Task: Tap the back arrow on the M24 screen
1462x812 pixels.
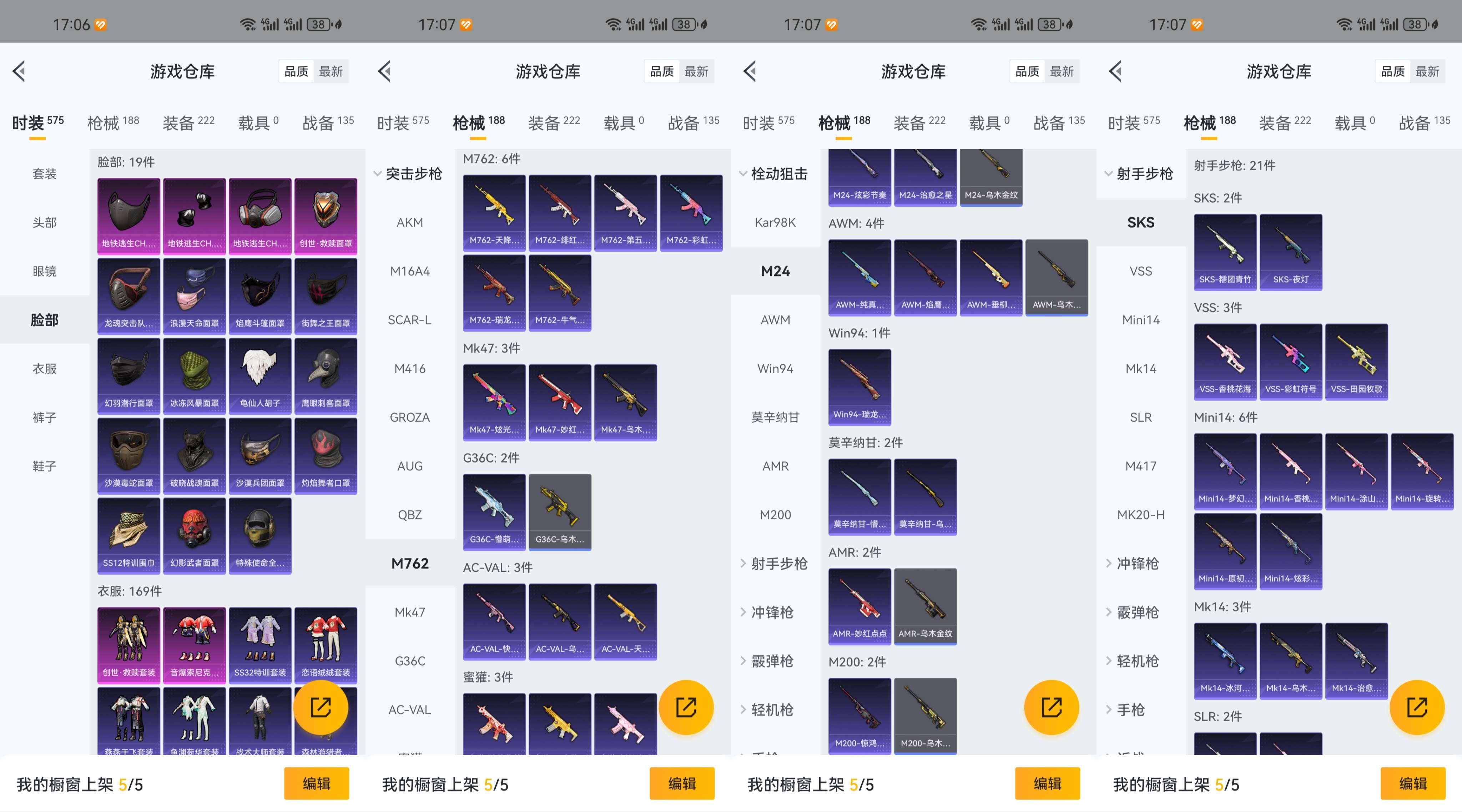Action: pos(750,71)
